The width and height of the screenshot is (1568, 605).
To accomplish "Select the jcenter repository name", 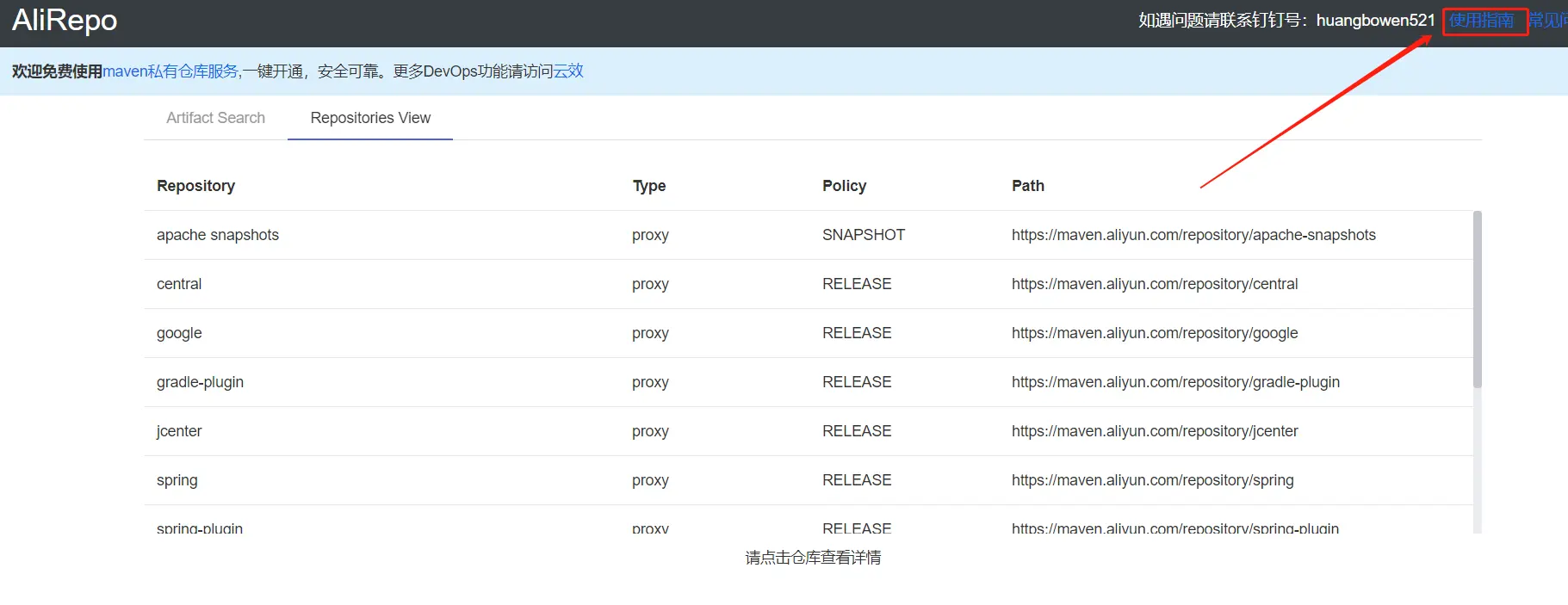I will click(179, 431).
